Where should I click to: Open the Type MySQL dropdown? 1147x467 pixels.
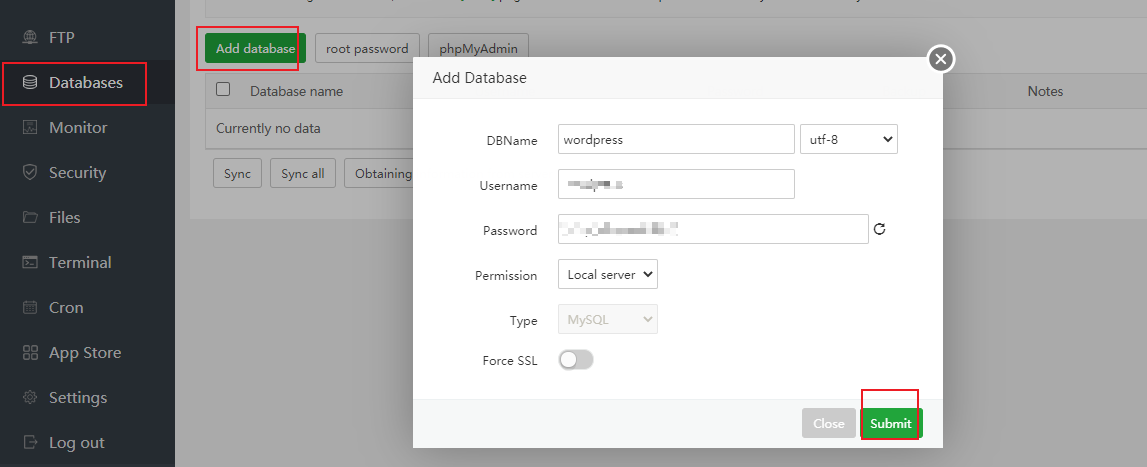tap(607, 320)
